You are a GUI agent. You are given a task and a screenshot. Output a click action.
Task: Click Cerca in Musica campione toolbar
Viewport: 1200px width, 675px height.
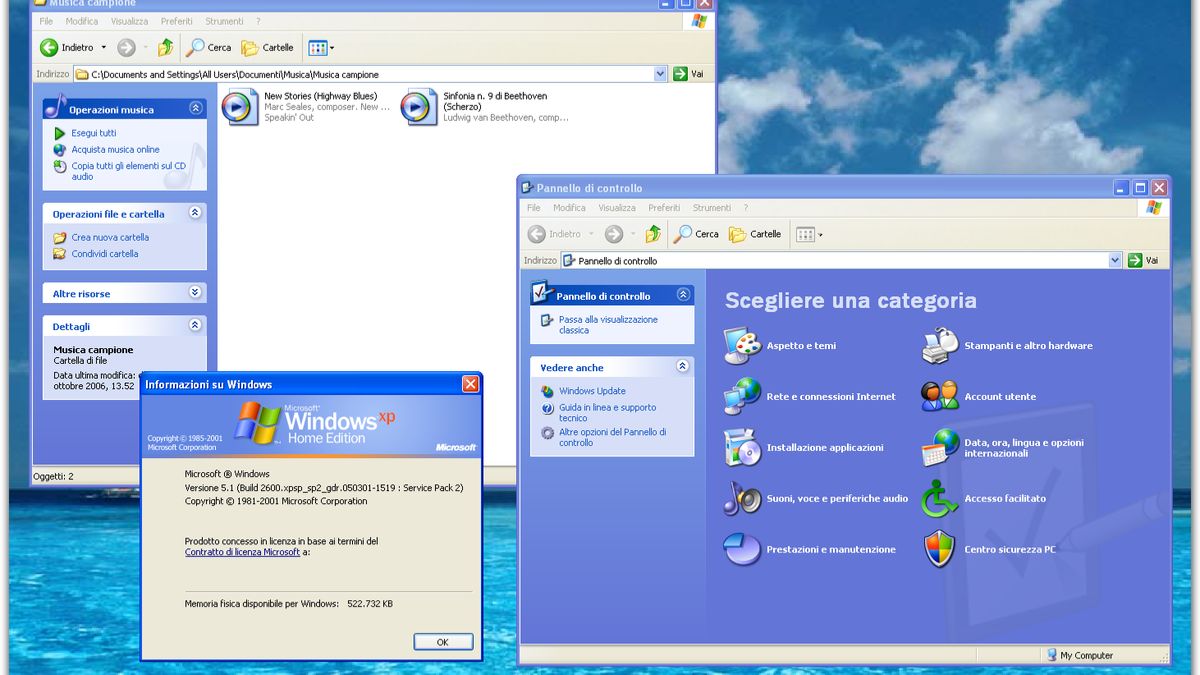[x=209, y=47]
